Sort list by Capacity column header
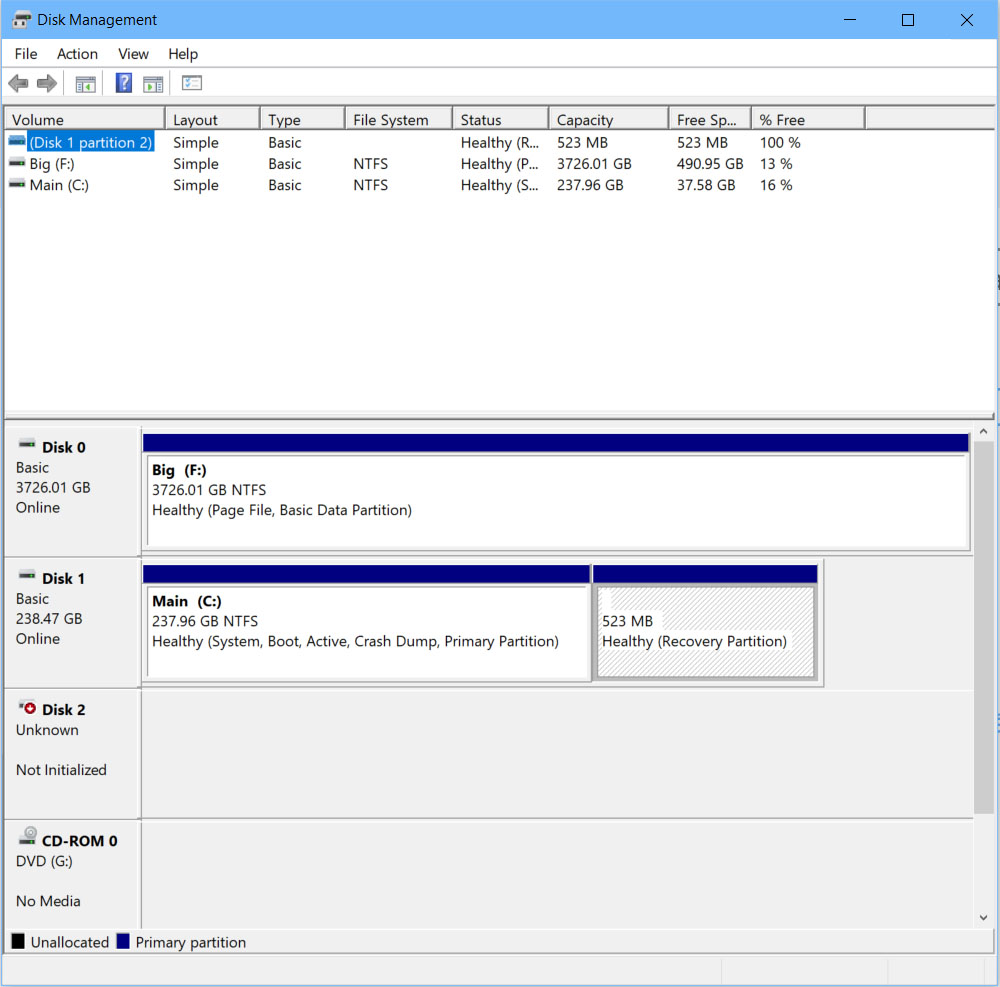 click(x=606, y=120)
